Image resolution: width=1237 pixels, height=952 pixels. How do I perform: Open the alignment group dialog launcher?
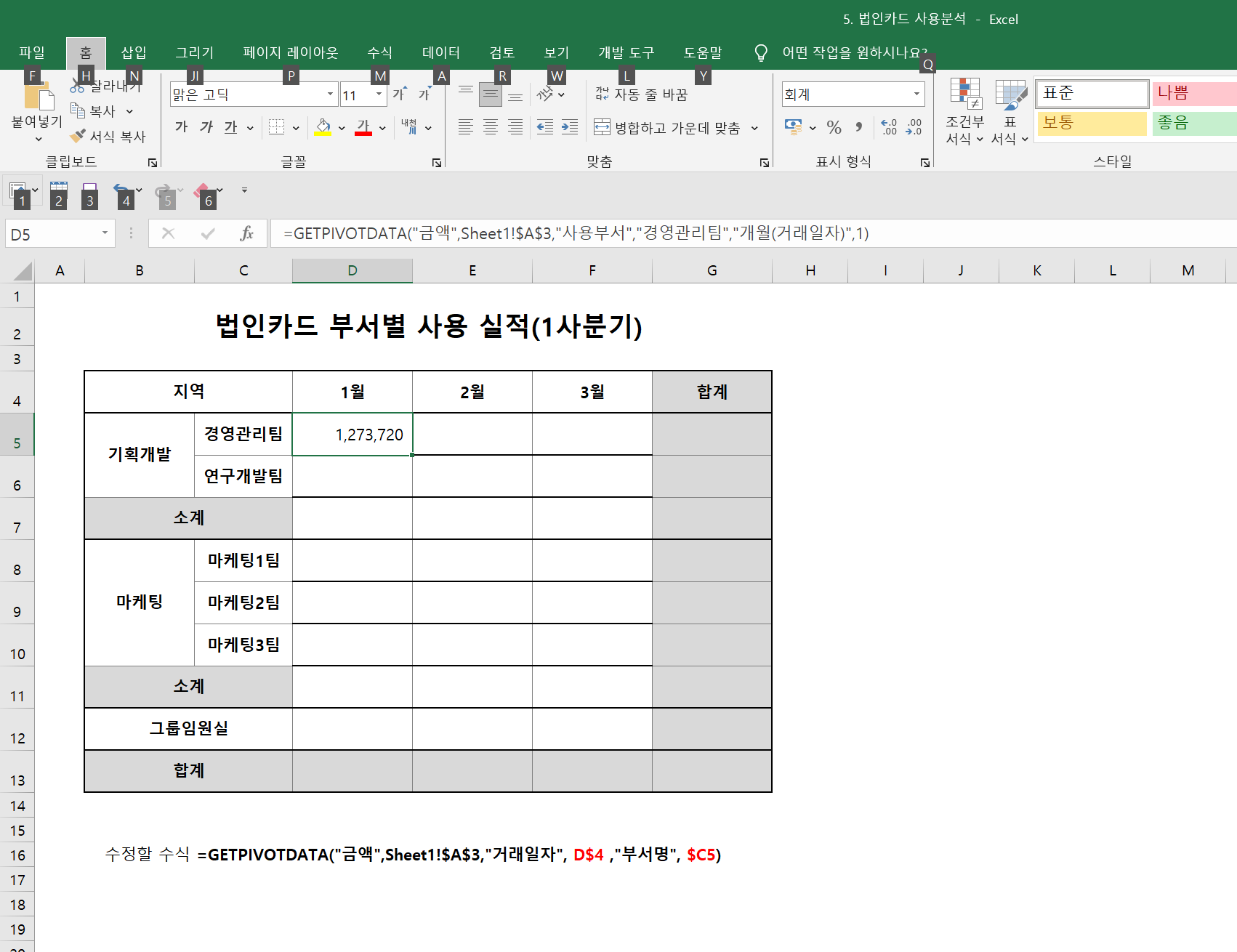click(x=765, y=163)
